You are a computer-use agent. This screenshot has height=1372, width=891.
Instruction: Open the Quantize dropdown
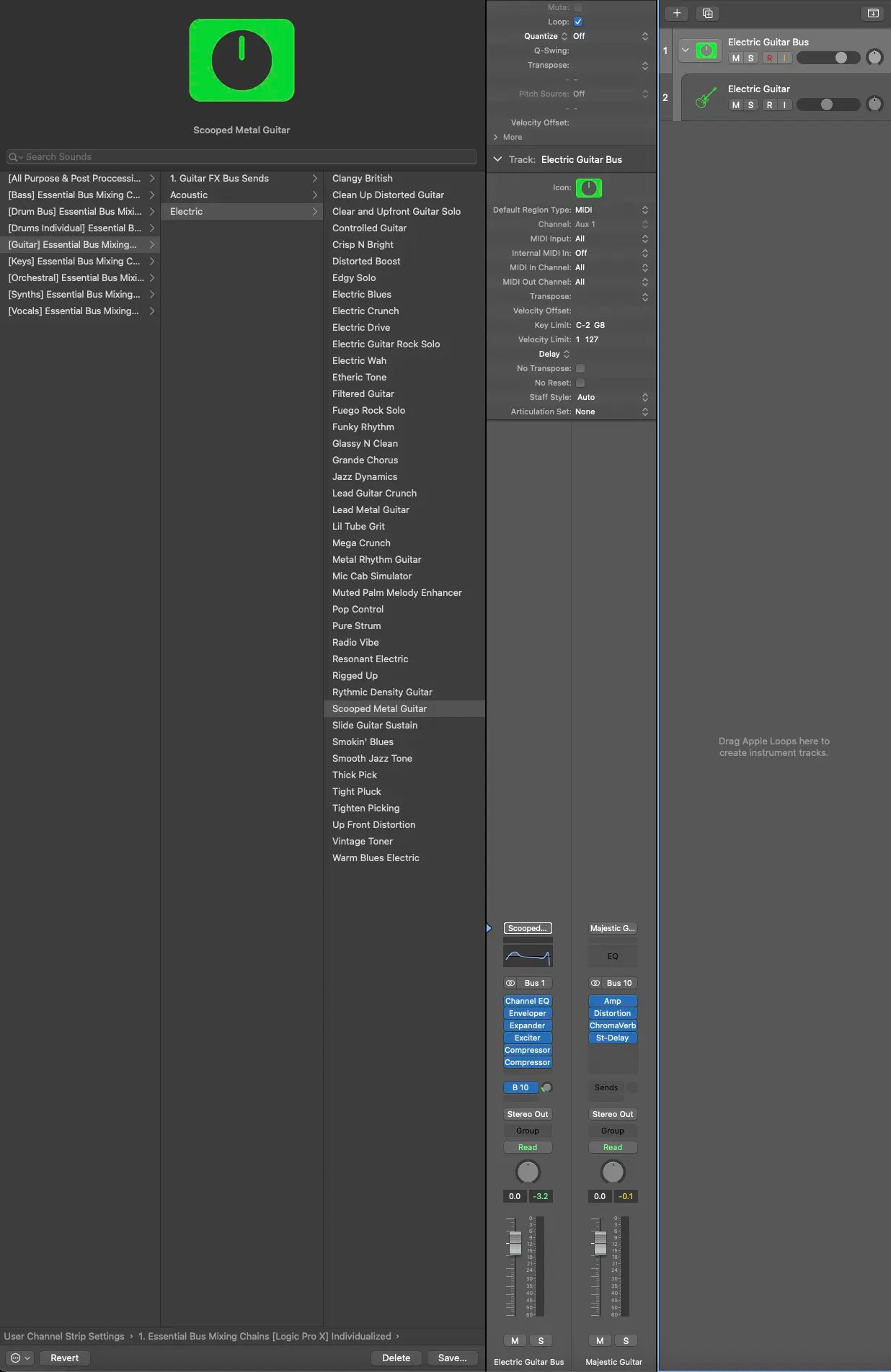point(609,36)
